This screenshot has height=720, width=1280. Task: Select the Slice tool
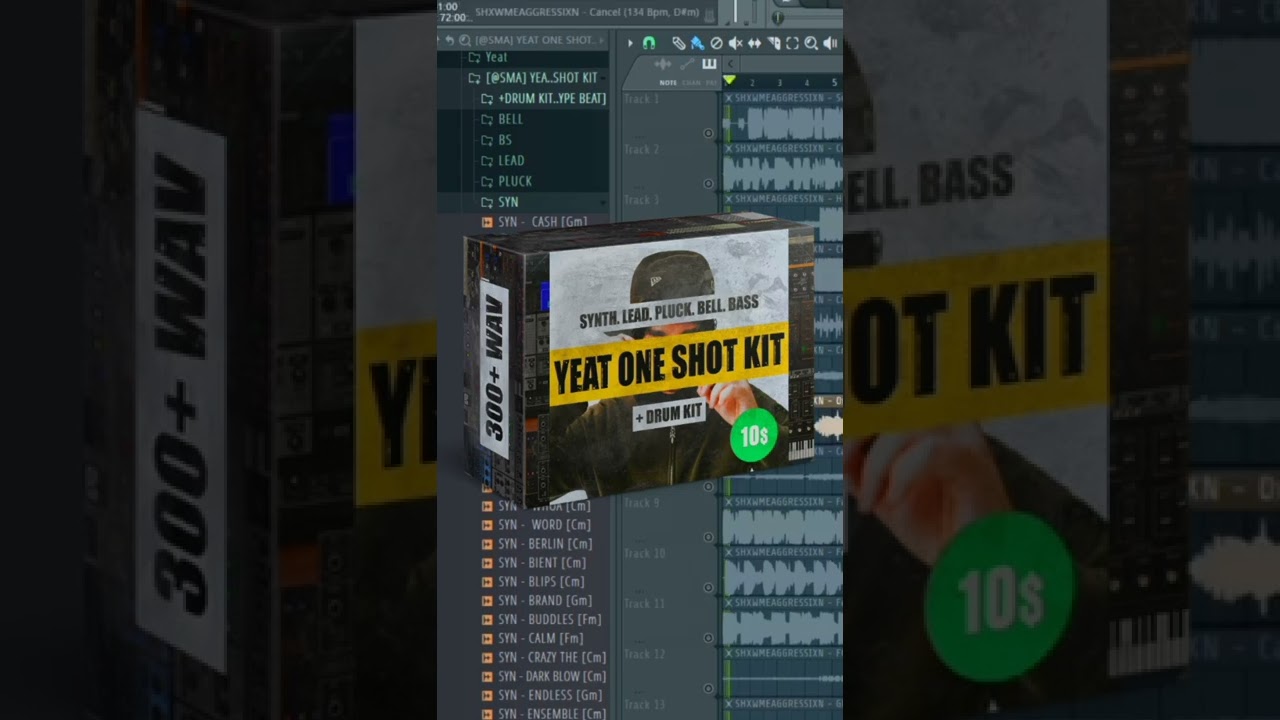point(774,43)
